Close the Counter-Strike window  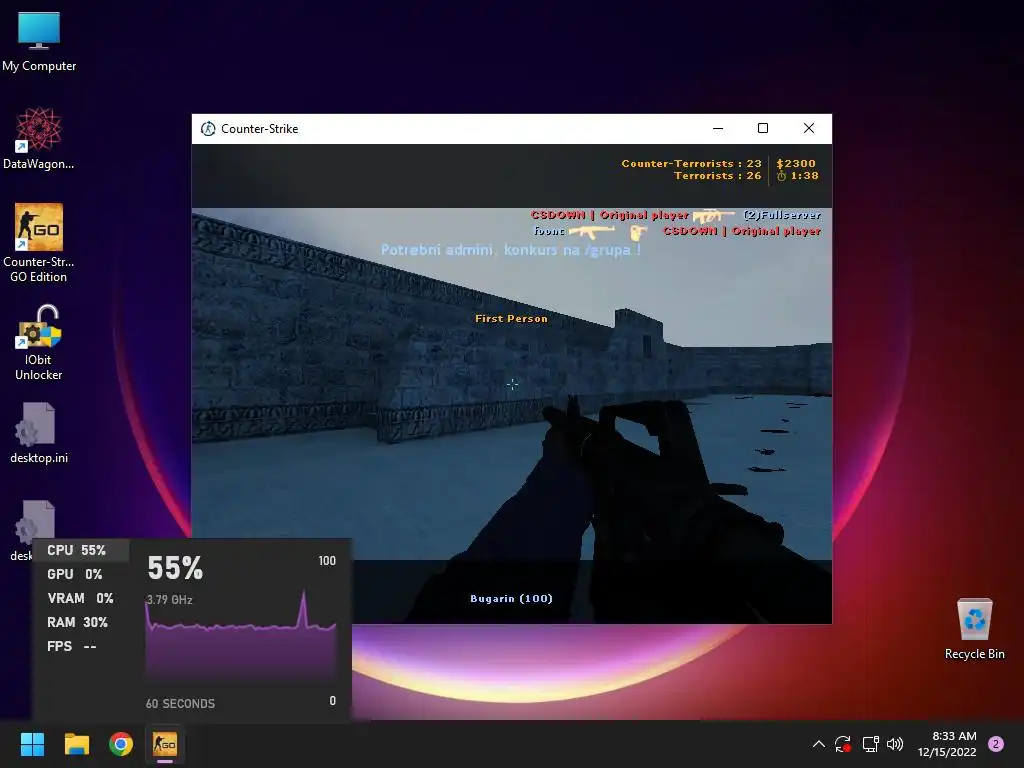click(808, 129)
